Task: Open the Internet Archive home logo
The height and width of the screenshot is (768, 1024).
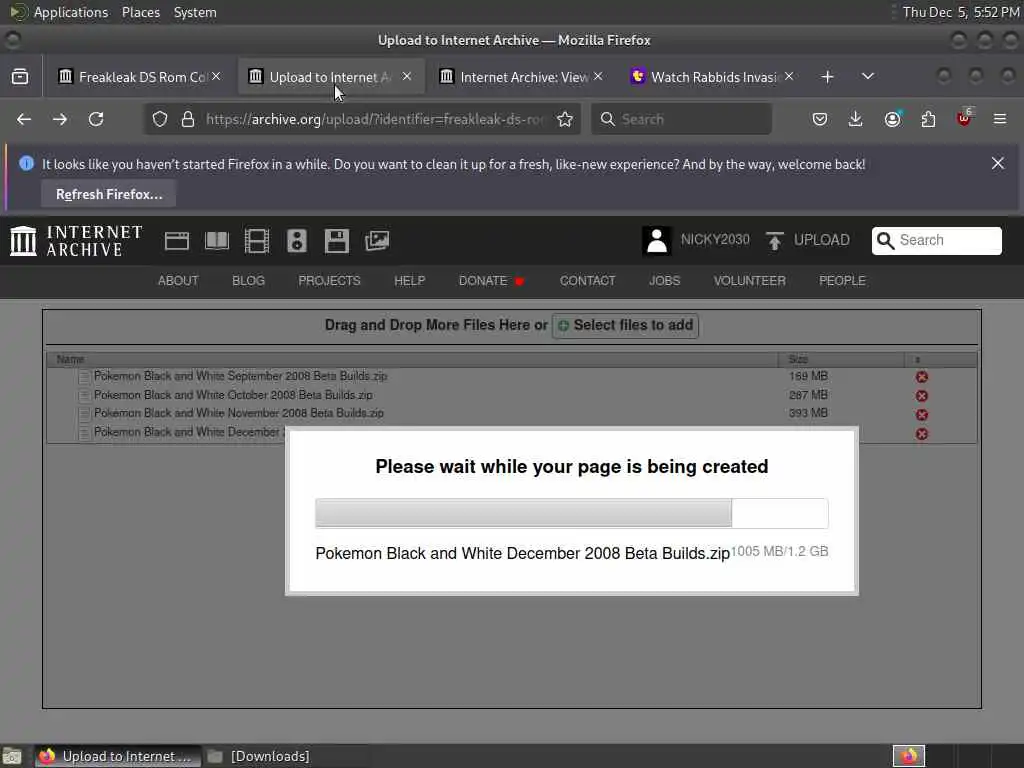Action: click(x=76, y=241)
